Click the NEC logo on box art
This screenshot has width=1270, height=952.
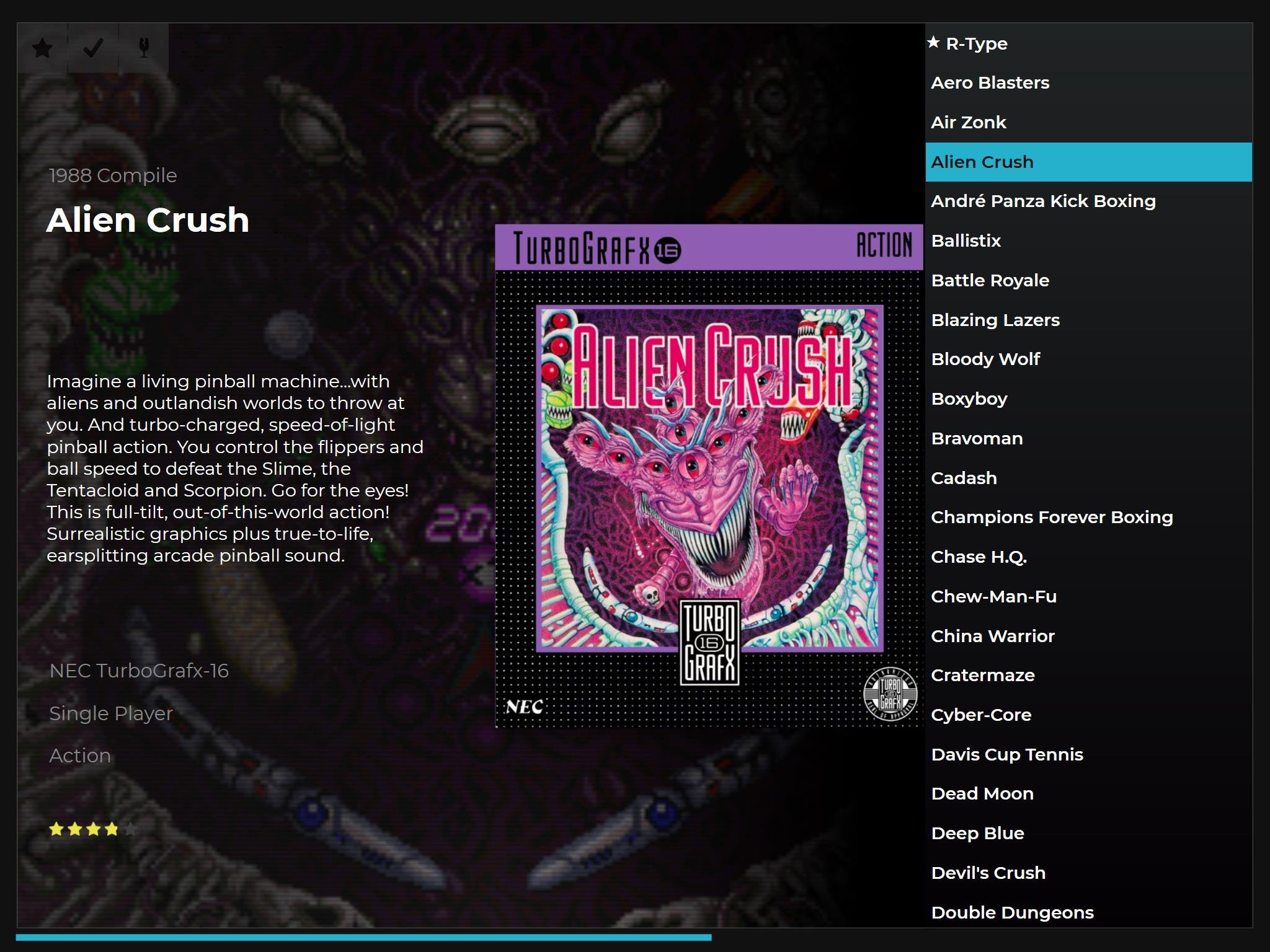tap(525, 707)
